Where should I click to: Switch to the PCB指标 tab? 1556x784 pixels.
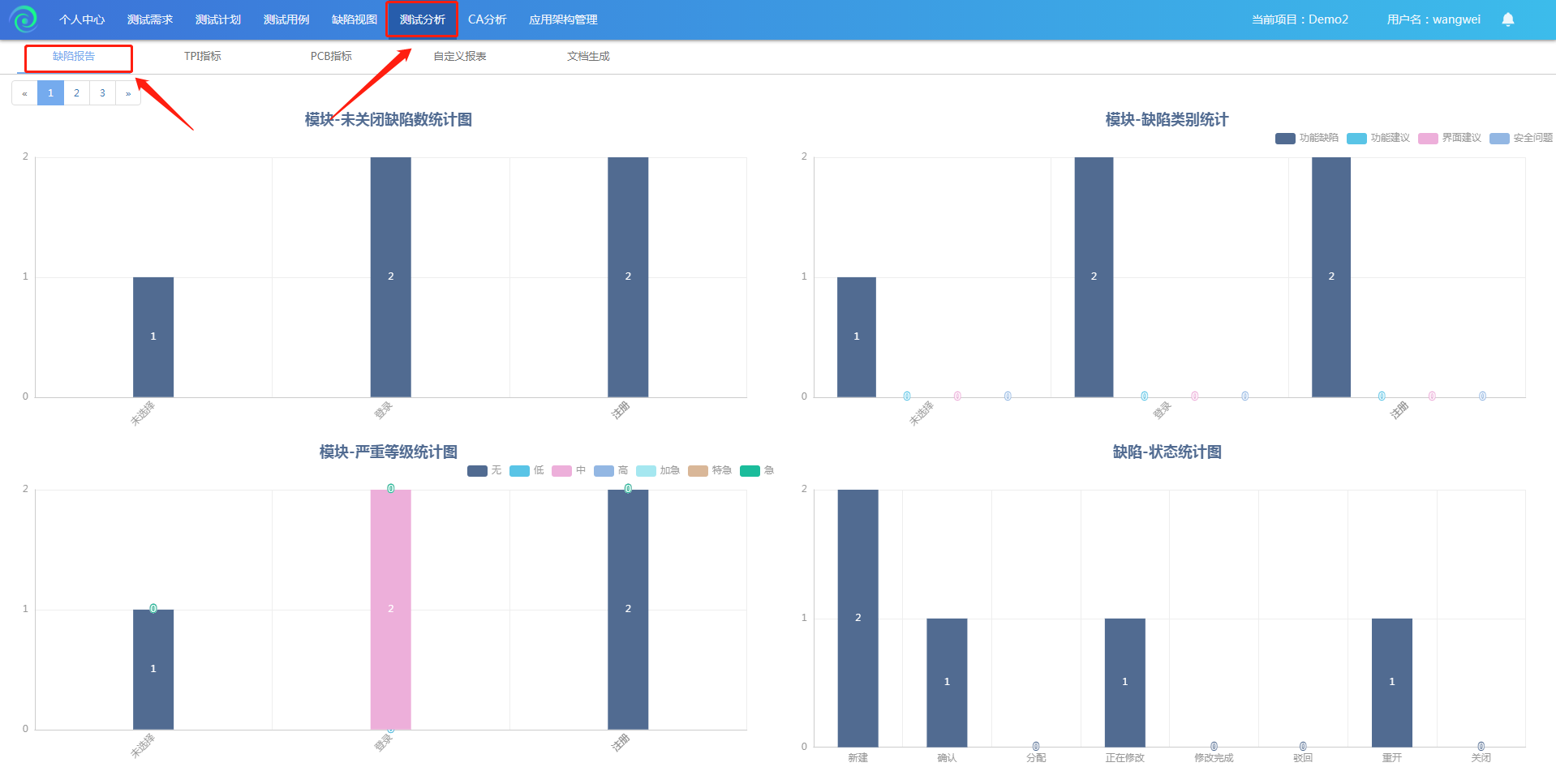coord(331,56)
